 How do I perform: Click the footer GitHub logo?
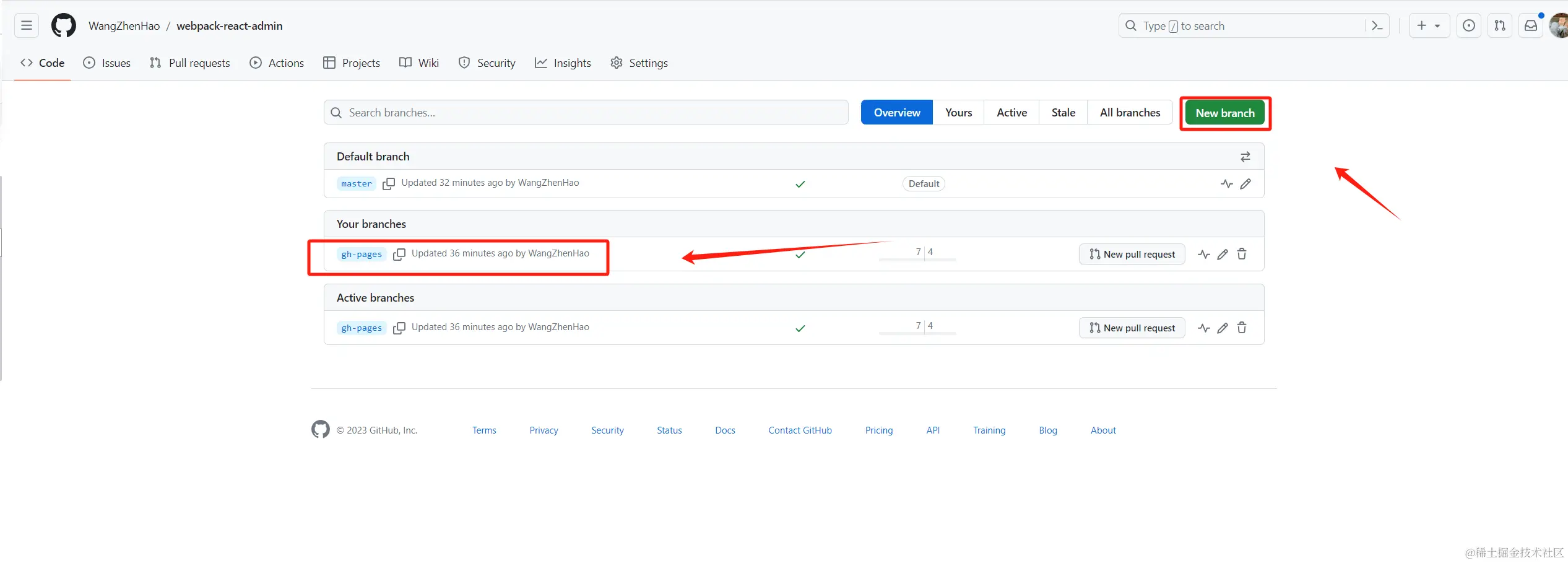coord(321,429)
